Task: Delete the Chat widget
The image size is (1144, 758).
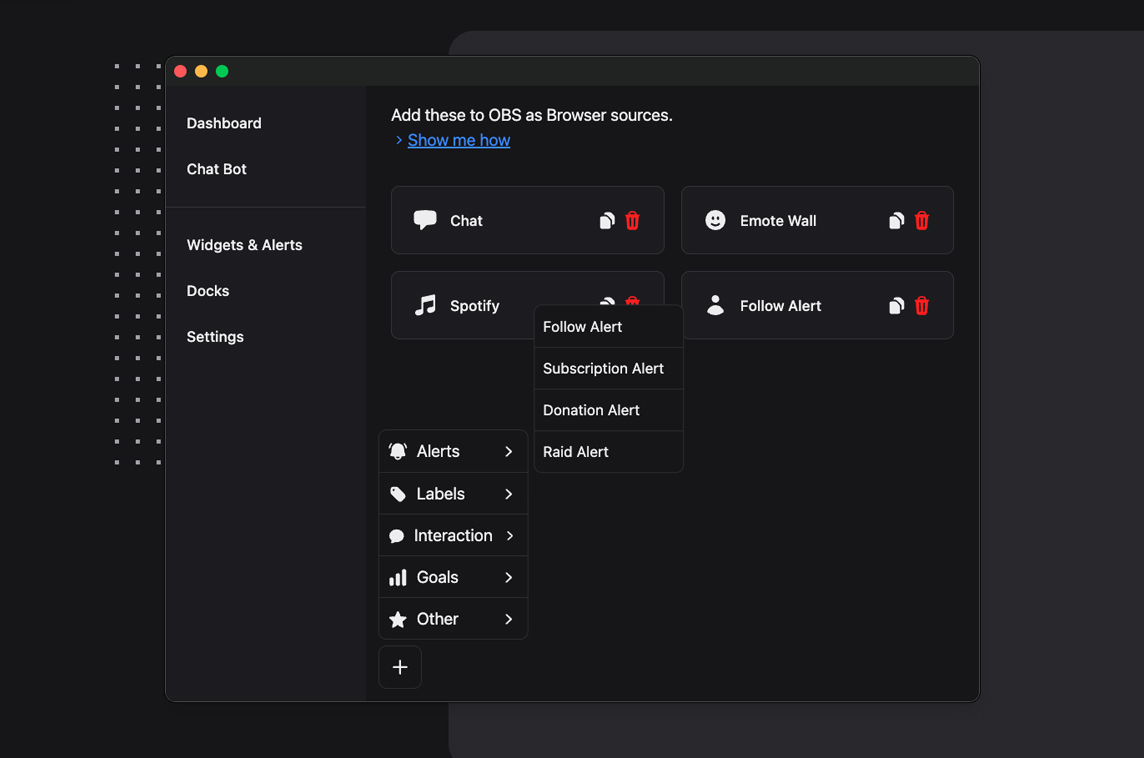Action: pos(632,221)
